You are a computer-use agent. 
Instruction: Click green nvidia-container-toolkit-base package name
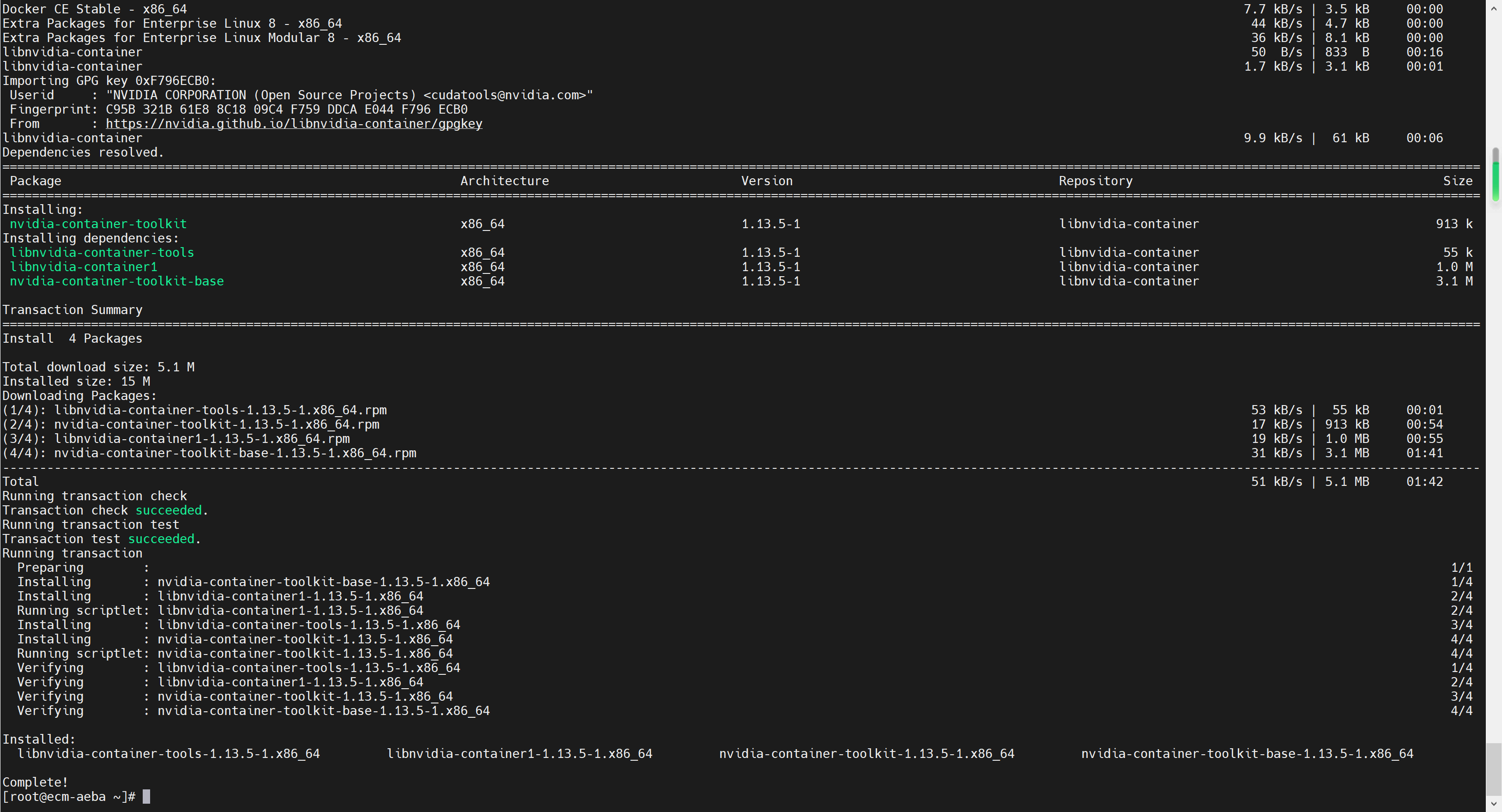(116, 281)
